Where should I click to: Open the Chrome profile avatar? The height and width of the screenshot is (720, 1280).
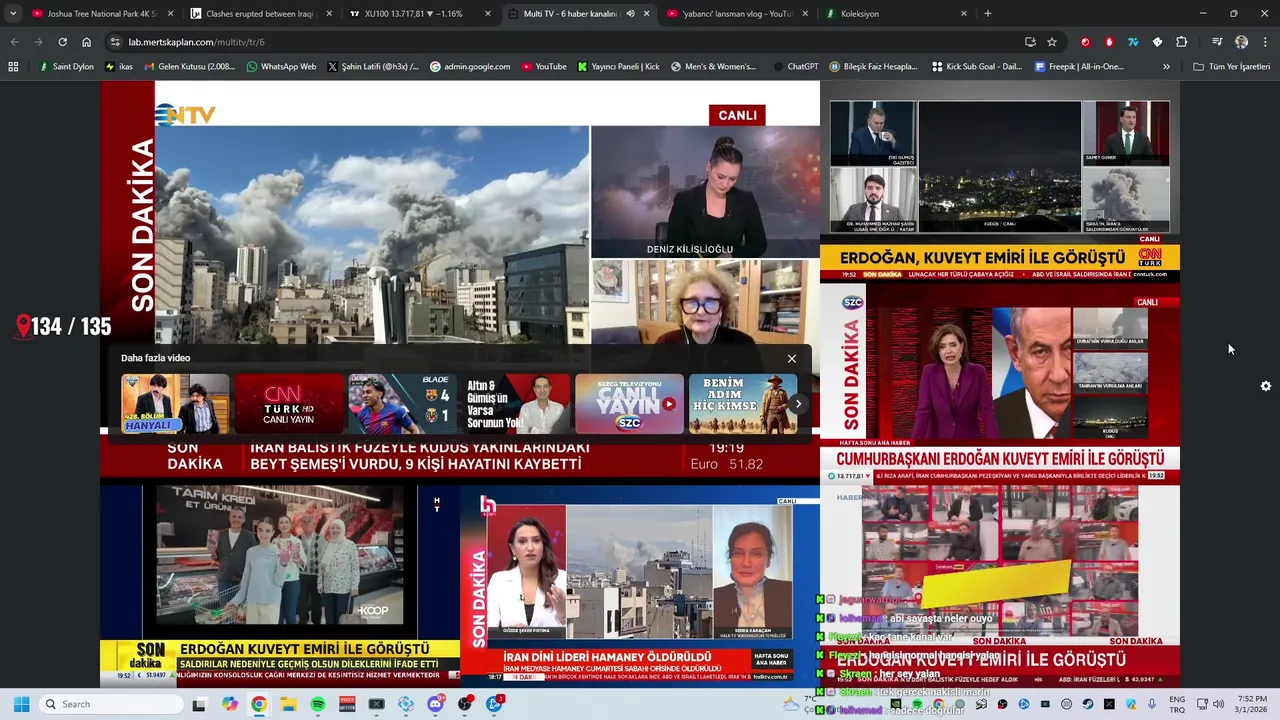click(x=1241, y=42)
